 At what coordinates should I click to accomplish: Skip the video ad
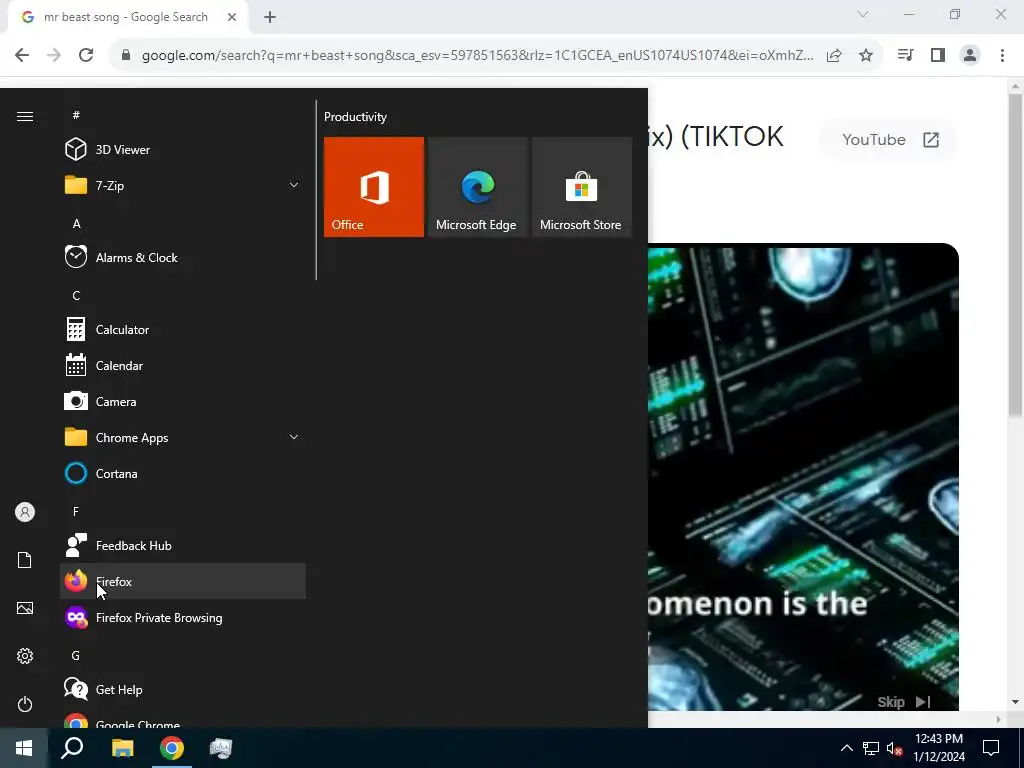point(904,702)
